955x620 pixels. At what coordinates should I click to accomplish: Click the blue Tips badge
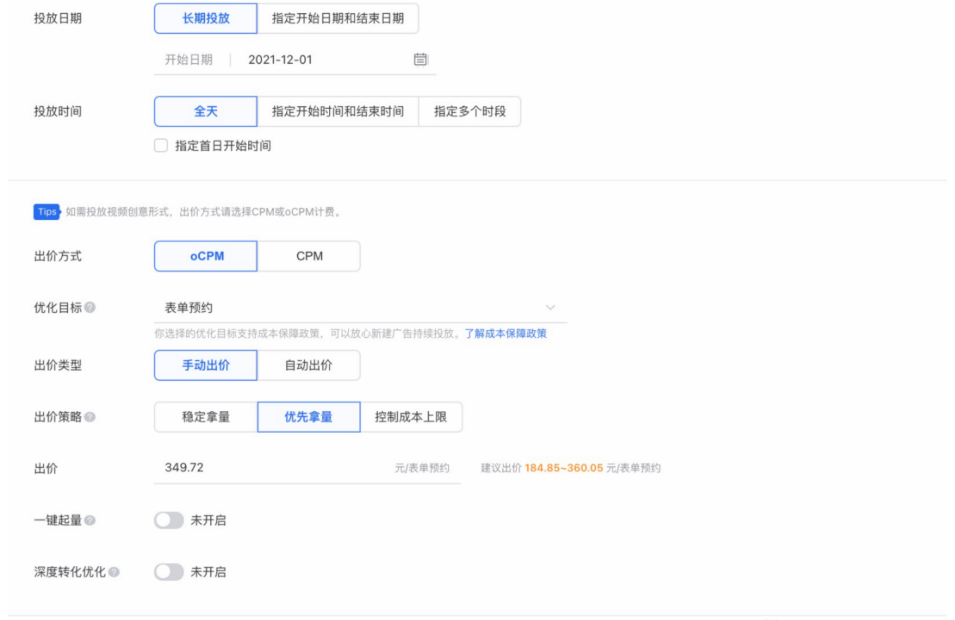pyautogui.click(x=47, y=212)
